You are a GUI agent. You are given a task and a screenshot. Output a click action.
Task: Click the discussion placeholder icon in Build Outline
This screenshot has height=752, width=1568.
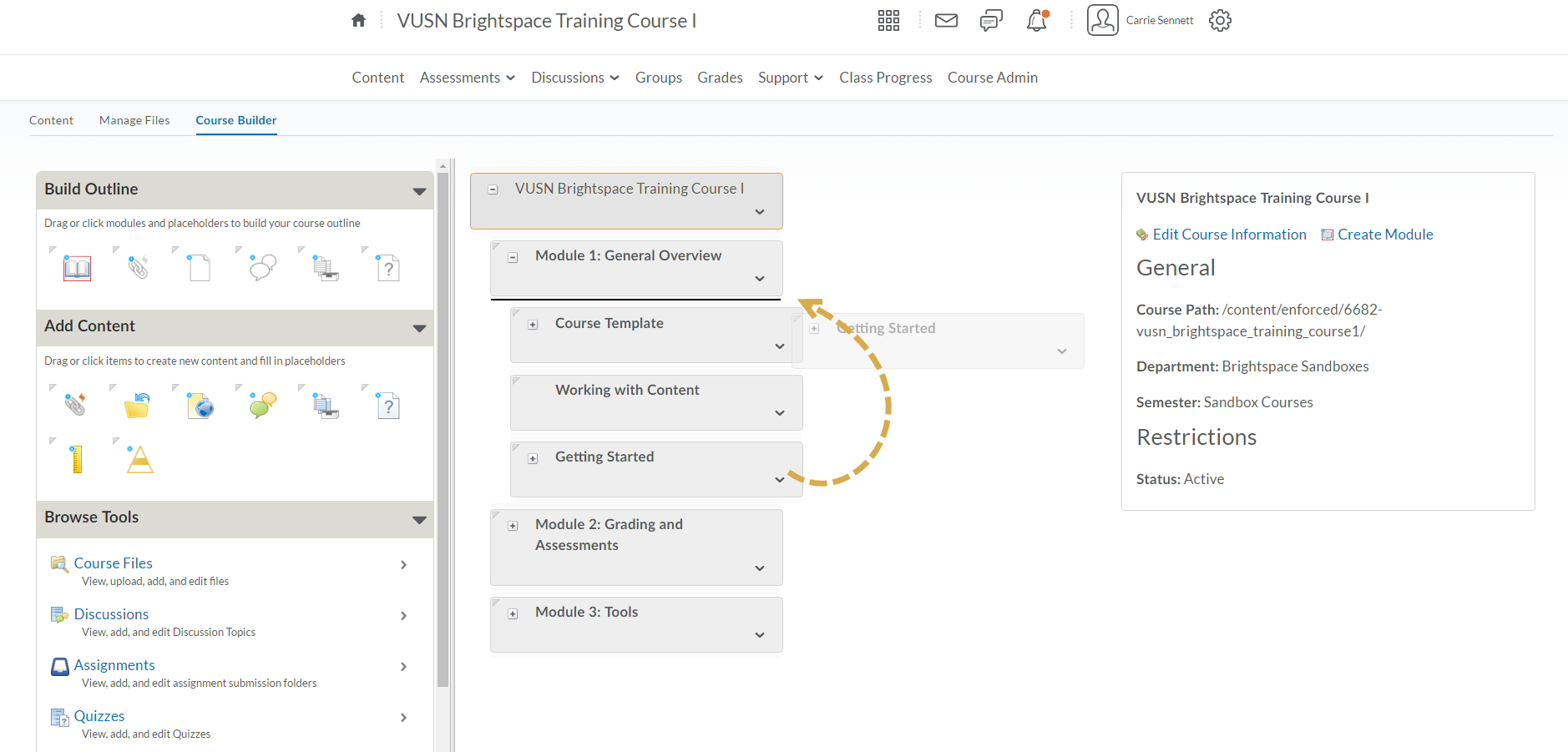pyautogui.click(x=263, y=268)
